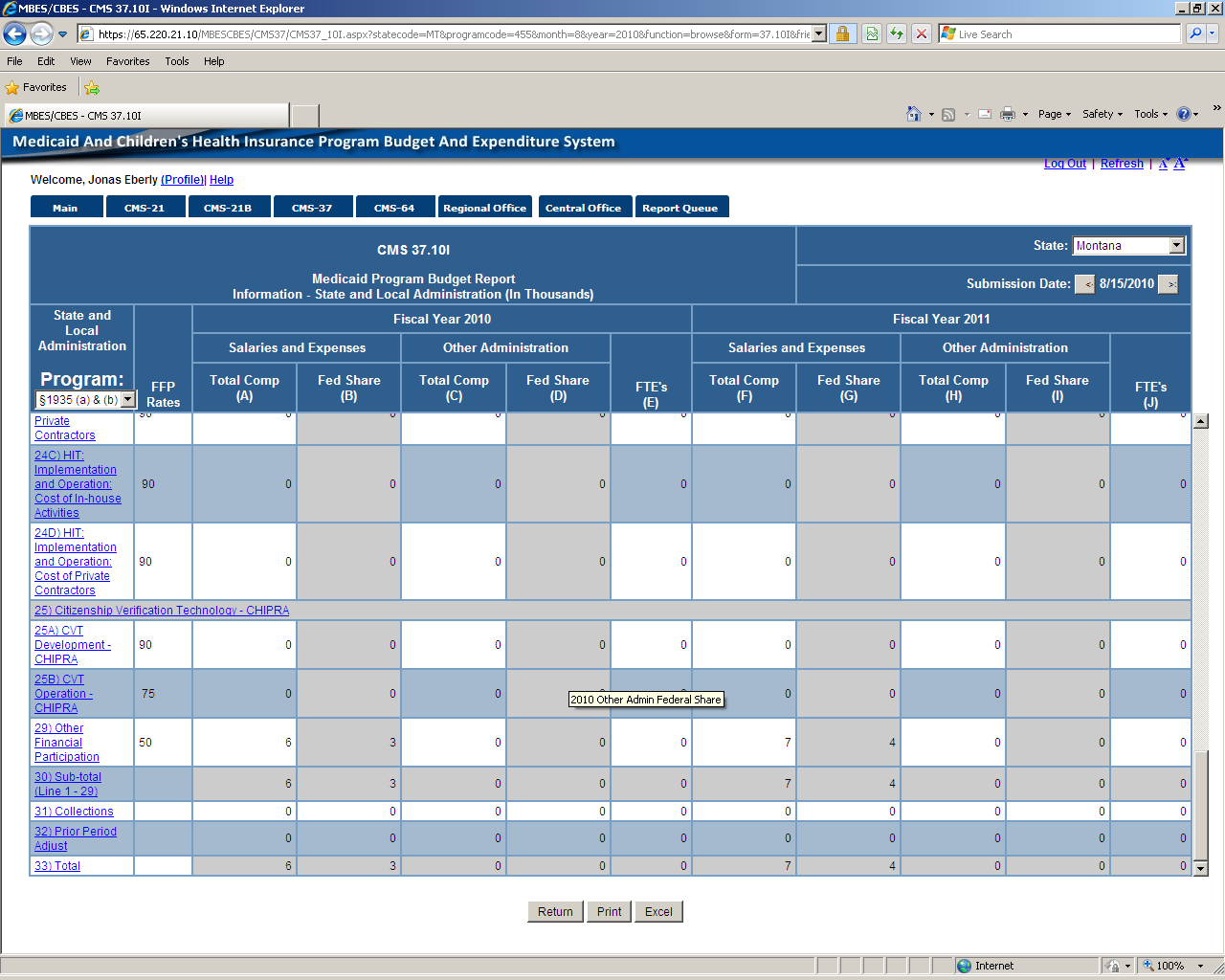Go to previous submission date
The width and height of the screenshot is (1225, 980).
[x=1085, y=284]
